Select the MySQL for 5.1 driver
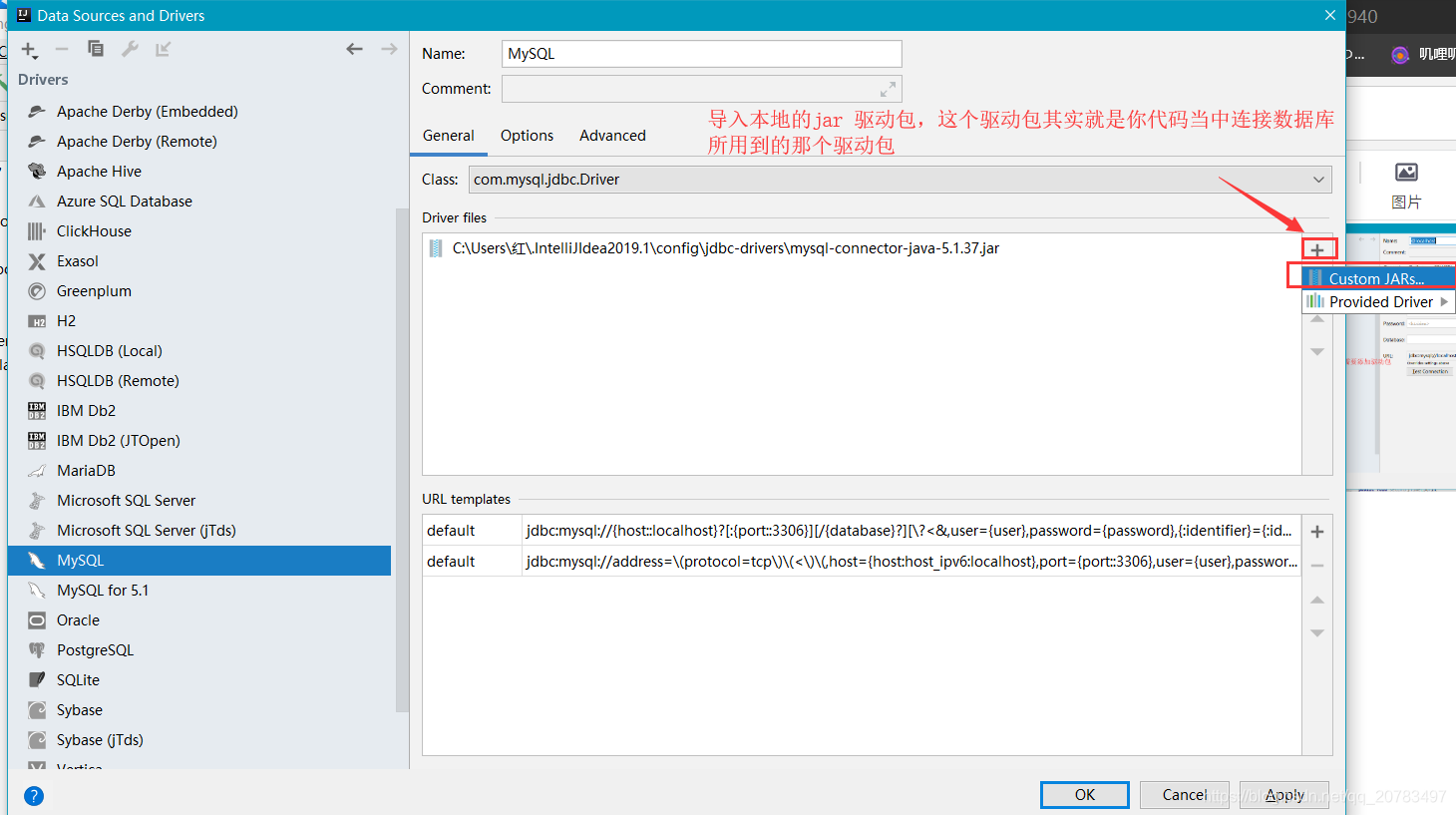This screenshot has height=815, width=1456. tap(199, 591)
